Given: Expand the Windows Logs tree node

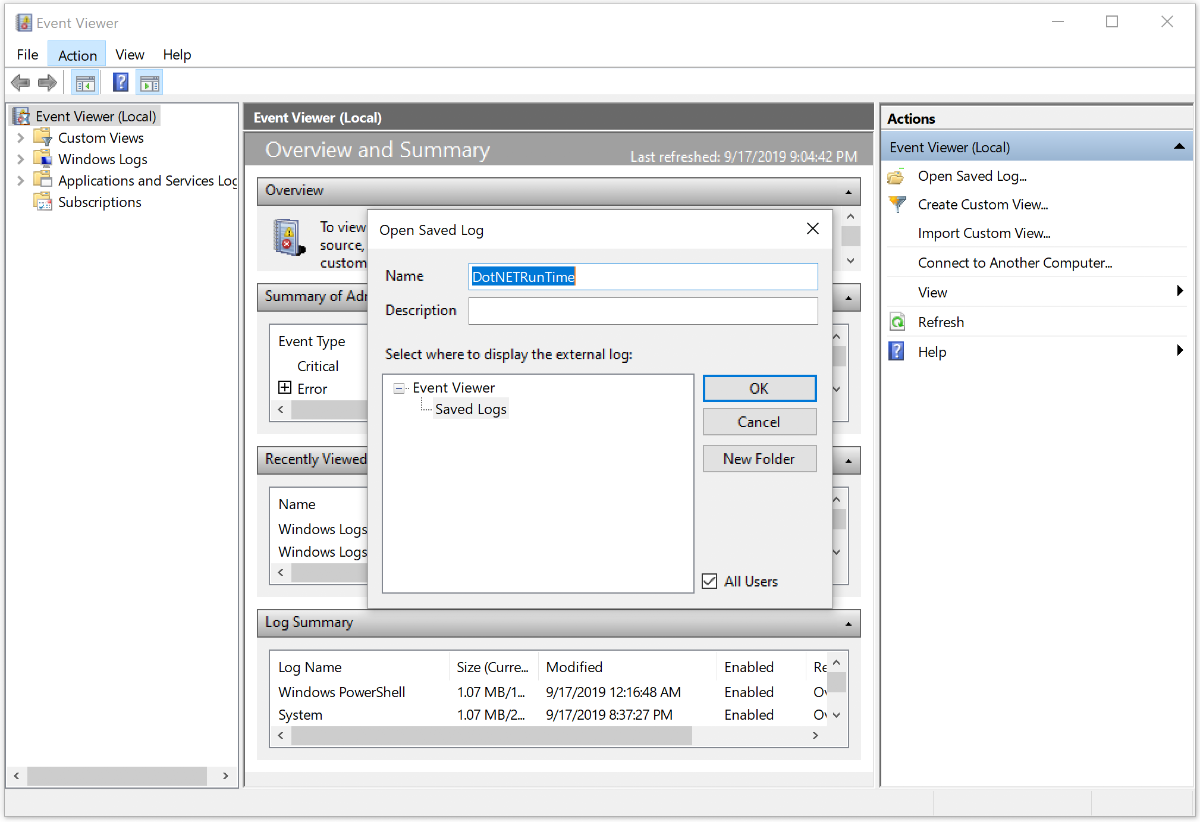Looking at the screenshot, I should pos(20,159).
